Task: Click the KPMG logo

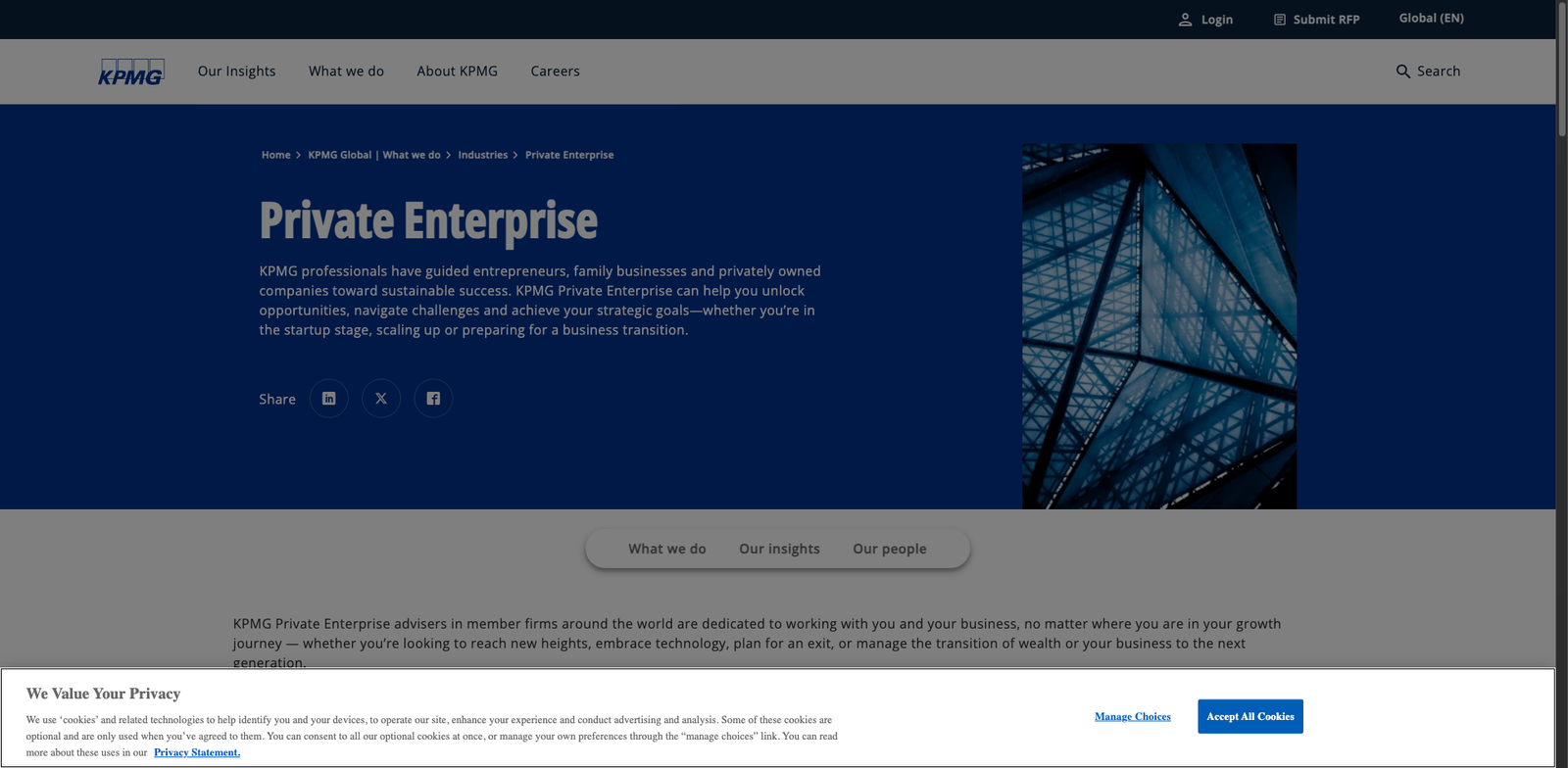Action: coord(131,72)
